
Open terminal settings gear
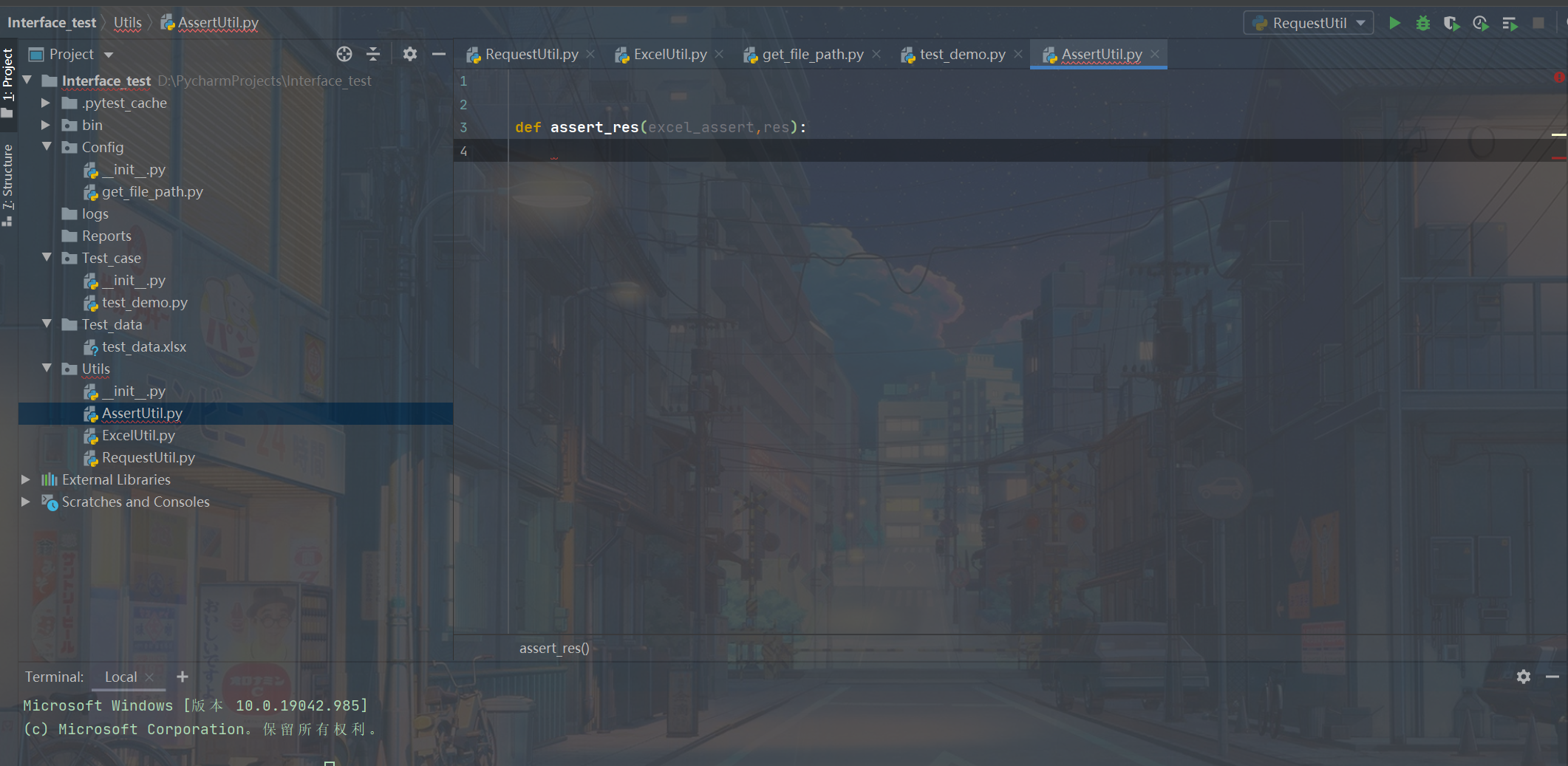(1524, 677)
